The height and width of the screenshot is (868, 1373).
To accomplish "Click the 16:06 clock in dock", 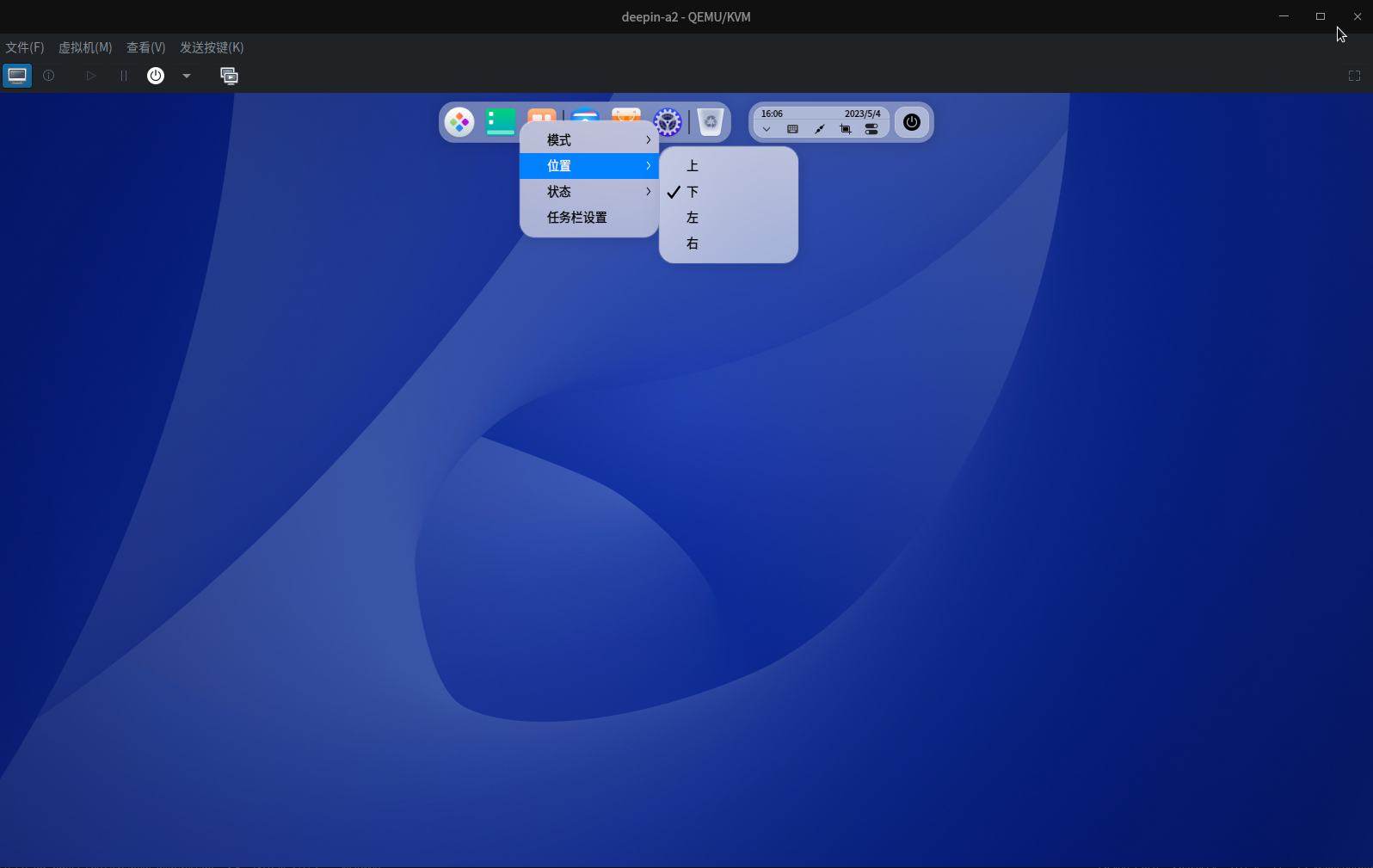I will click(772, 114).
